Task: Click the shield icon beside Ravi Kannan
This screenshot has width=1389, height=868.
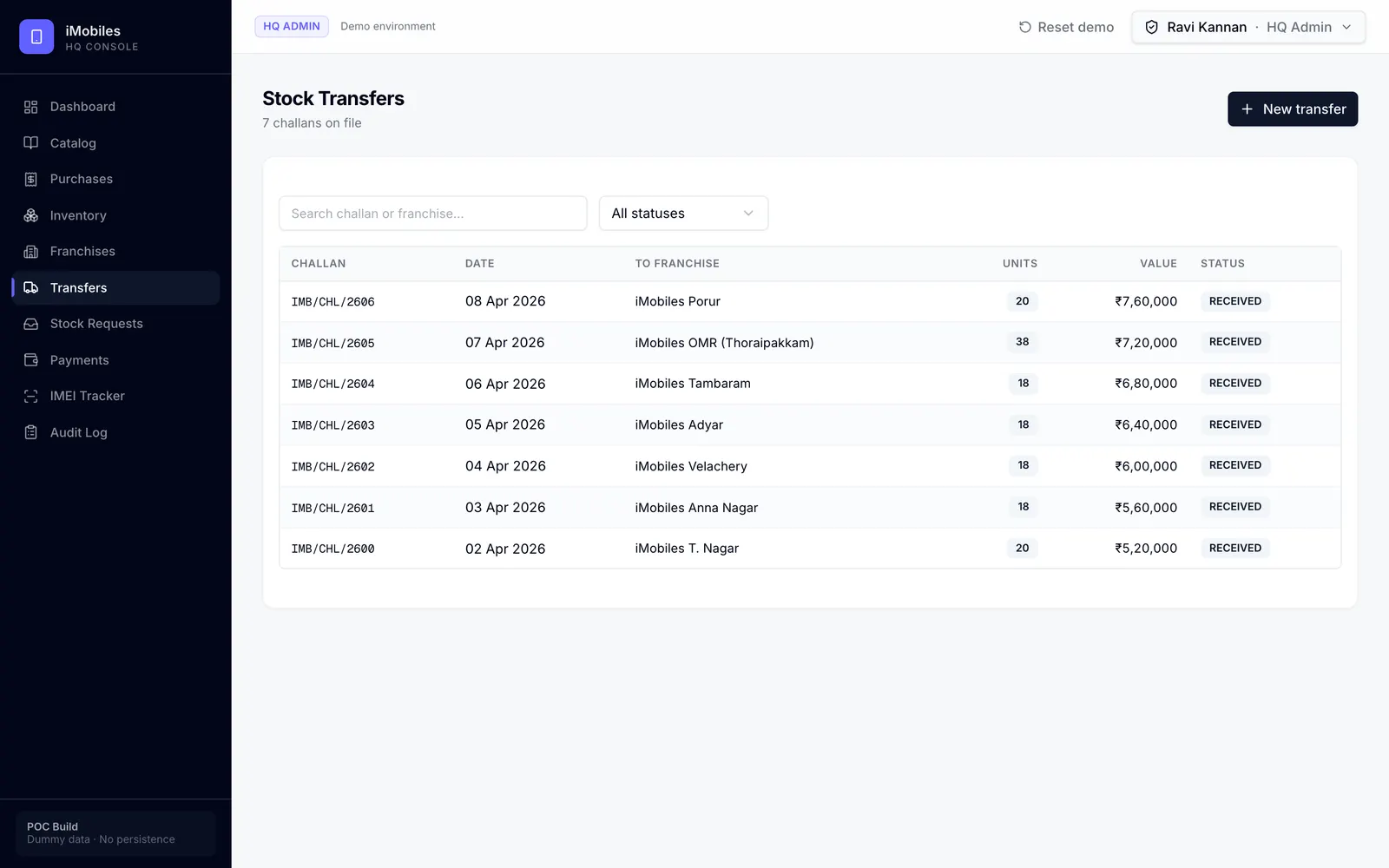Action: tap(1152, 27)
